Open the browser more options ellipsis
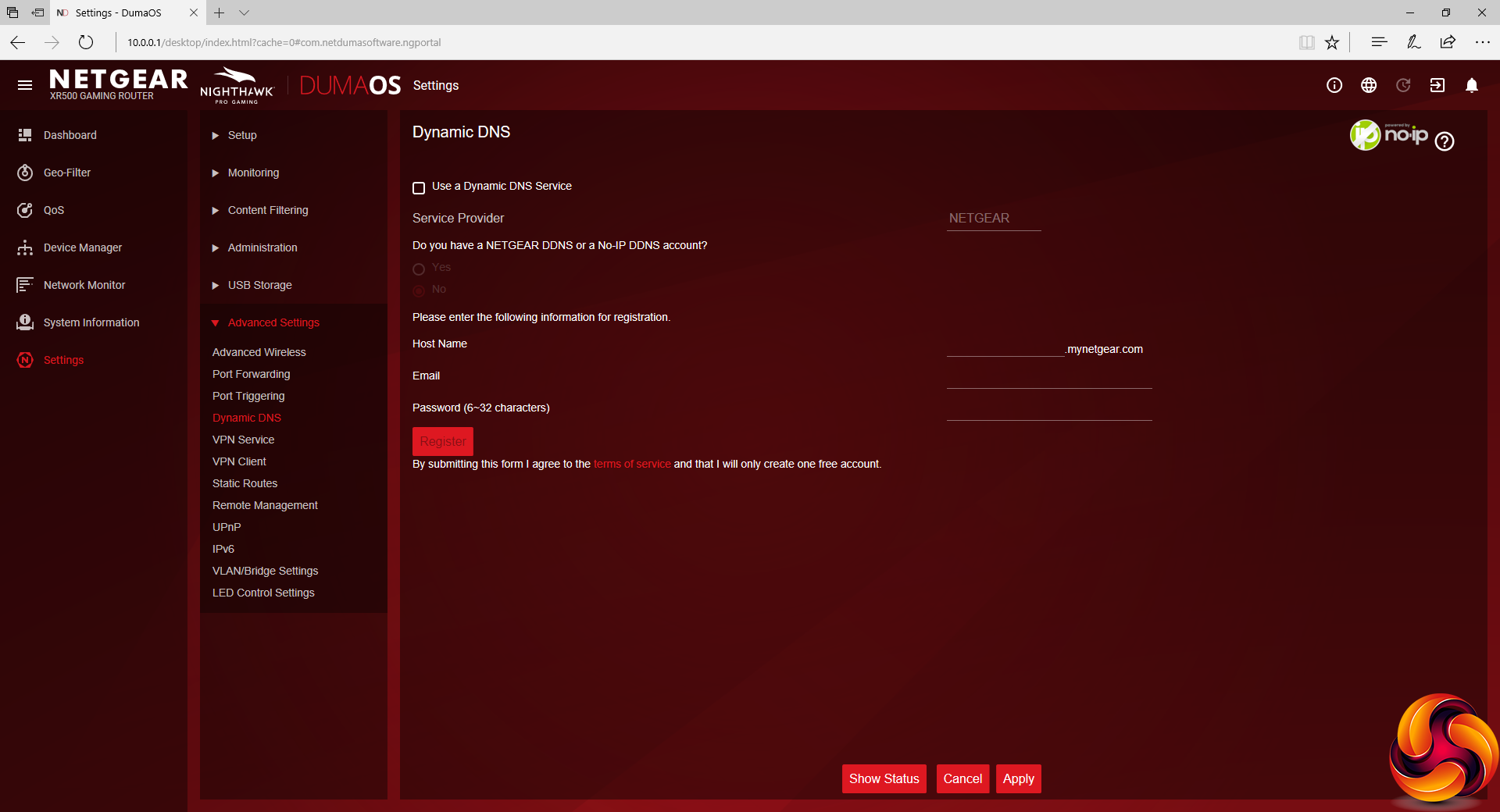Image resolution: width=1500 pixels, height=812 pixels. click(1482, 42)
